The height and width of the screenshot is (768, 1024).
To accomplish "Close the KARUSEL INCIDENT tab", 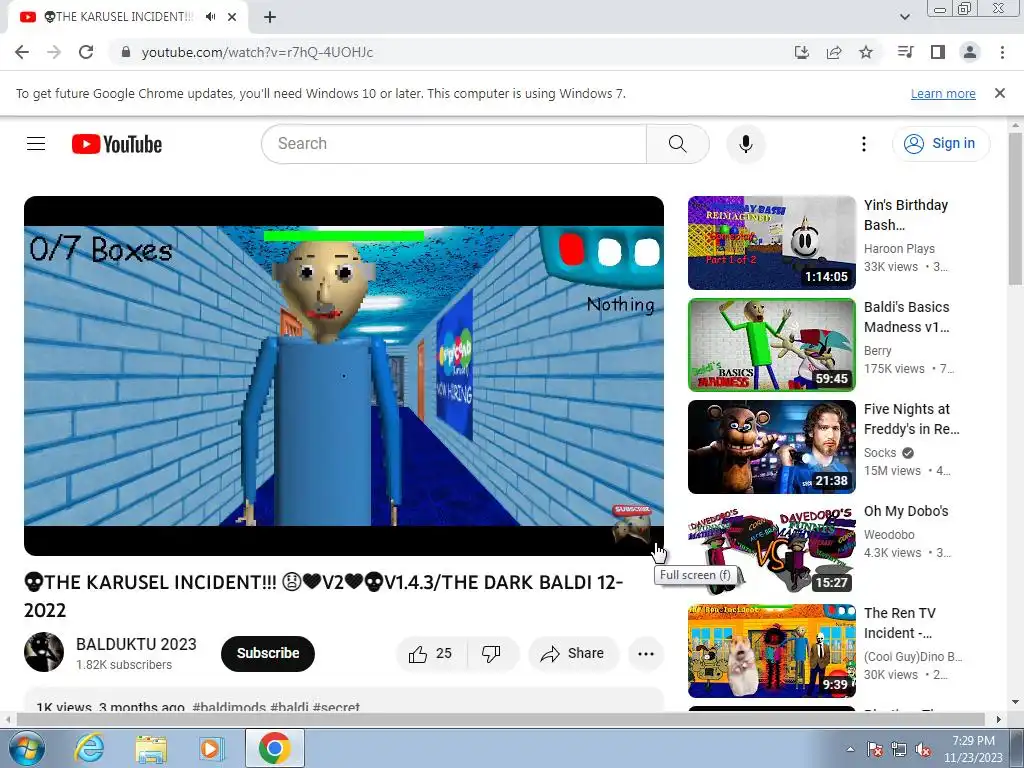I will (x=232, y=17).
